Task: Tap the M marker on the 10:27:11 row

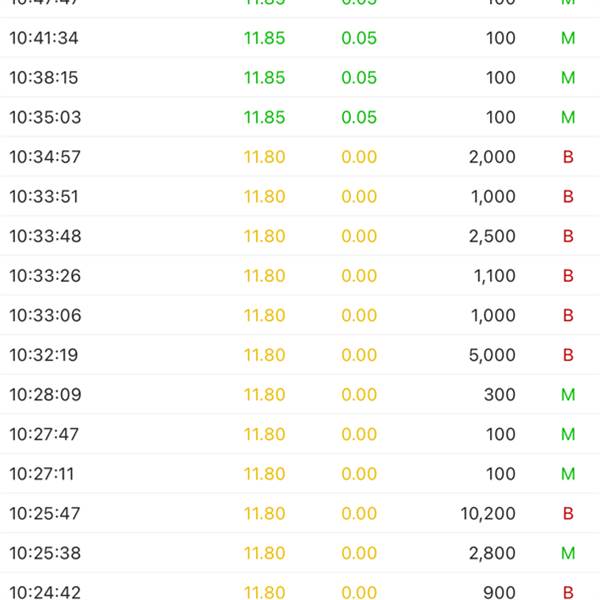Action: point(568,474)
